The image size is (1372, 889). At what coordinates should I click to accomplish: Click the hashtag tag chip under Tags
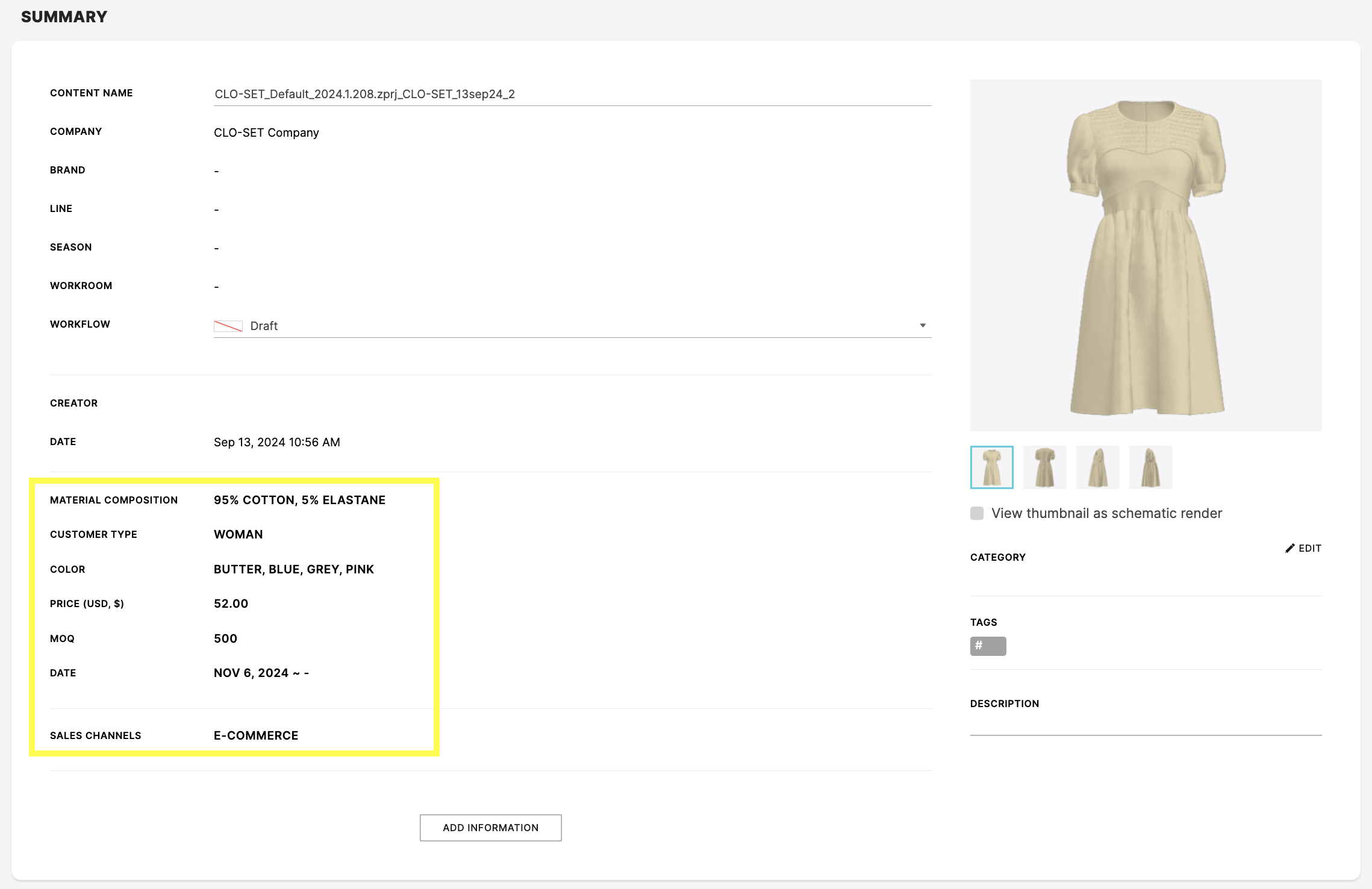988,646
